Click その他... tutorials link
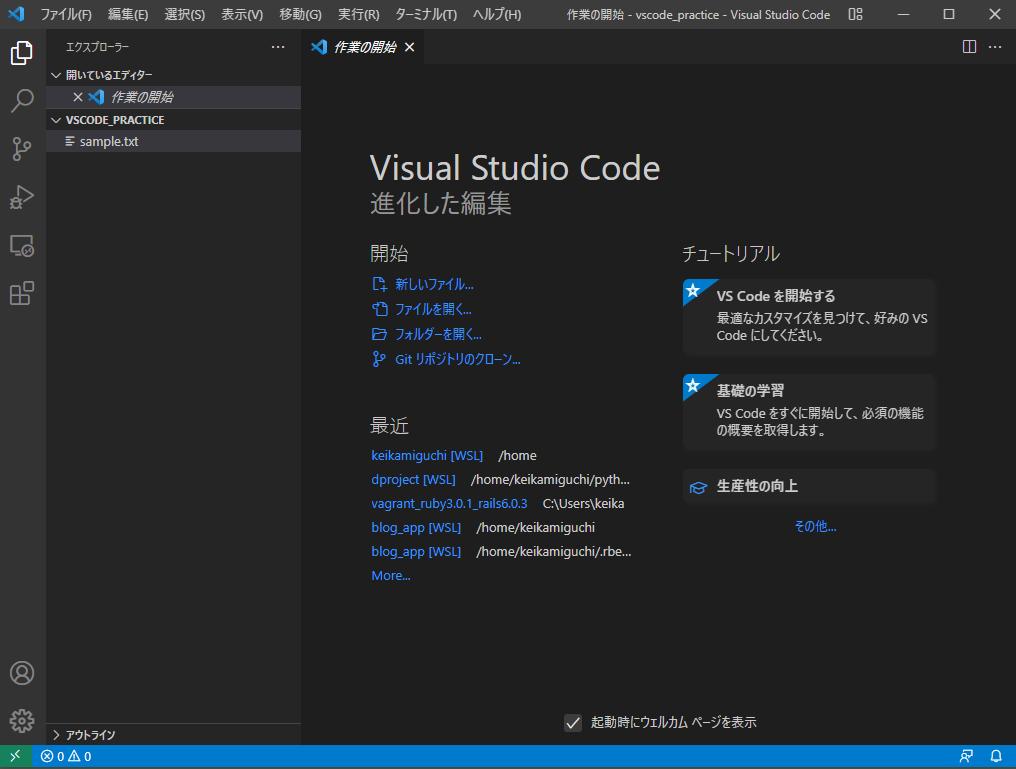Screen dimensions: 1016x769 click(x=815, y=526)
